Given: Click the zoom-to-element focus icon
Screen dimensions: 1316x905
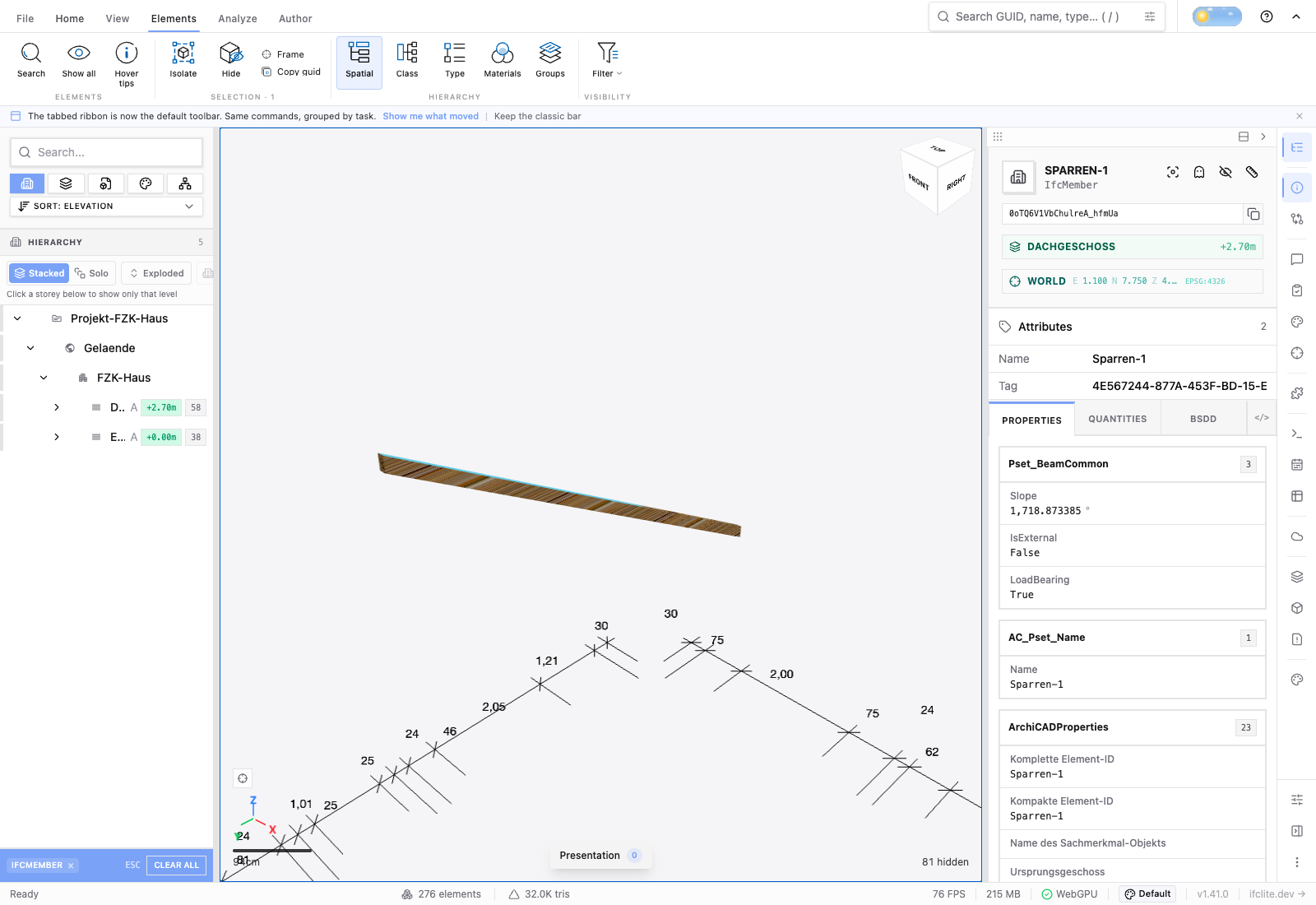Looking at the screenshot, I should [1173, 172].
